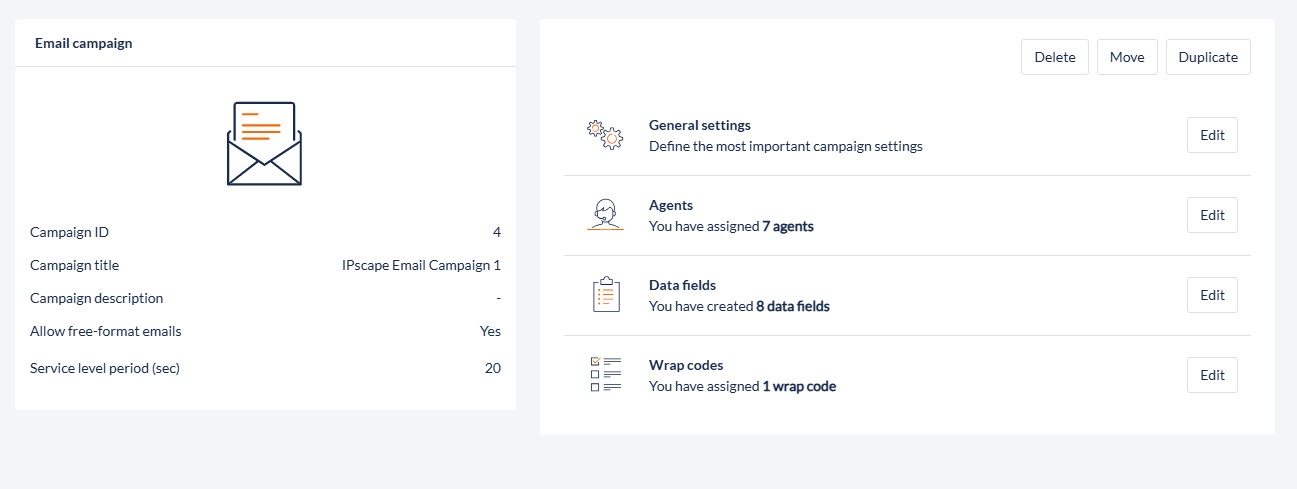Click the '1 wrap code' text
Viewport: 1297px width, 489px height.
798,386
